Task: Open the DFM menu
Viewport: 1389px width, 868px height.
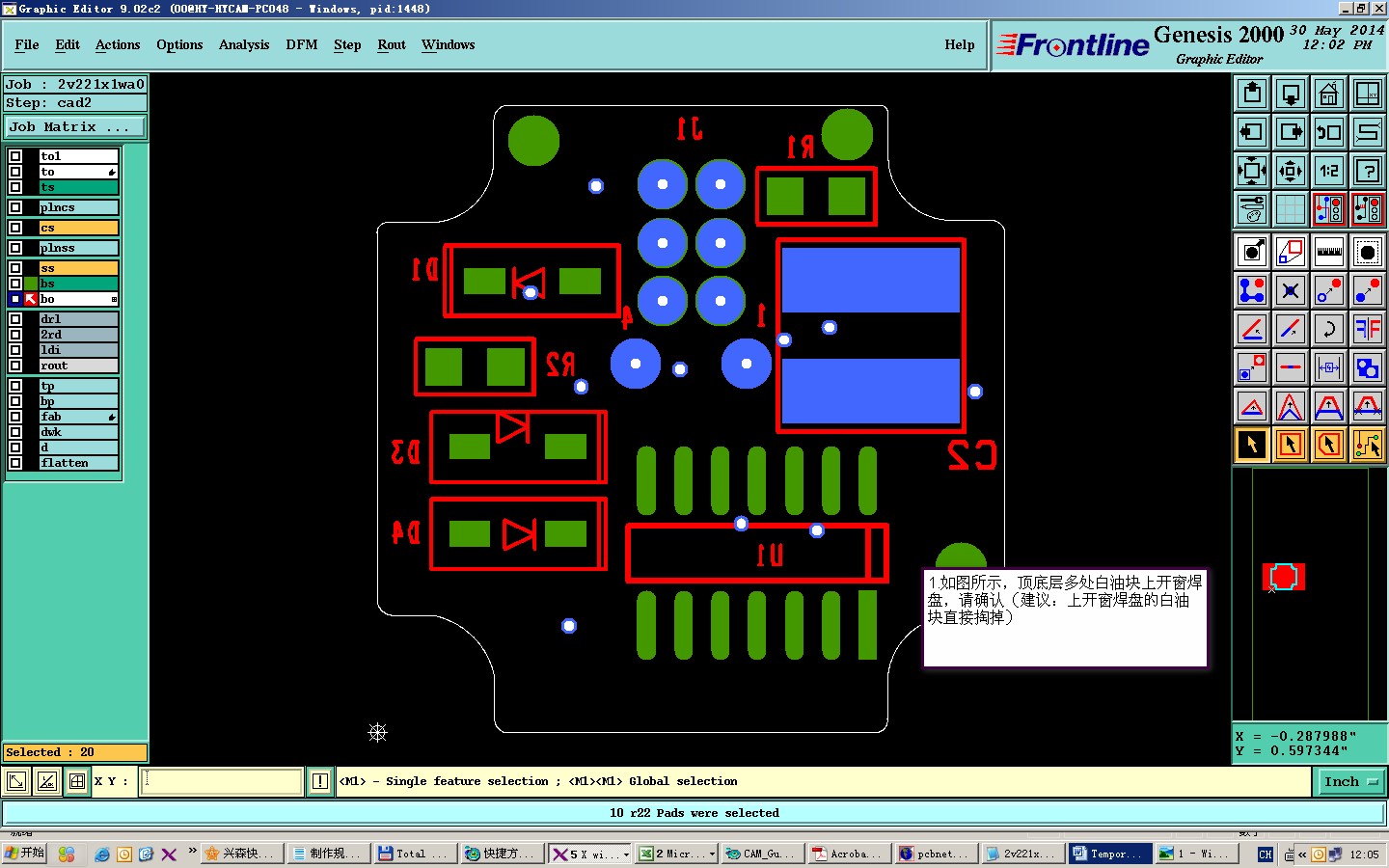Action: pyautogui.click(x=302, y=45)
